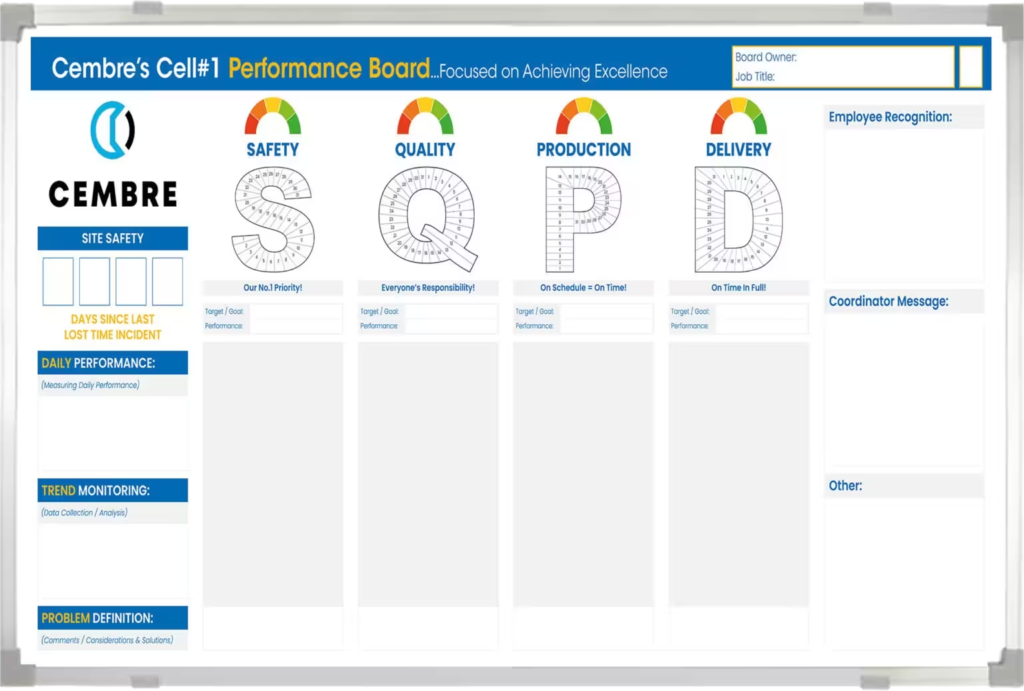The height and width of the screenshot is (691, 1024).
Task: Select the Quality gauge dial icon
Action: [427, 115]
